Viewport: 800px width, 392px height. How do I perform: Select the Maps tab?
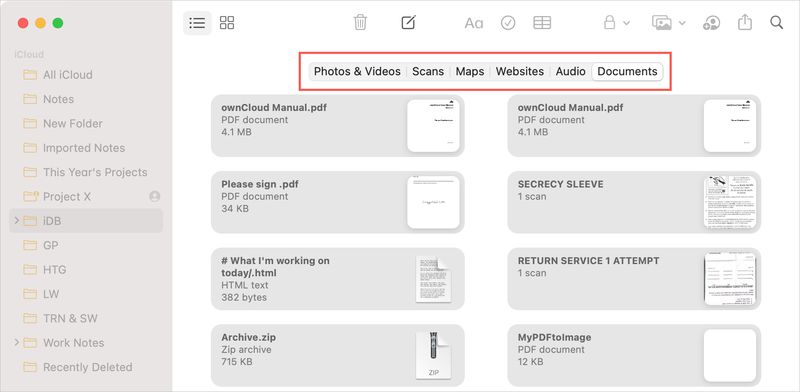[x=470, y=71]
